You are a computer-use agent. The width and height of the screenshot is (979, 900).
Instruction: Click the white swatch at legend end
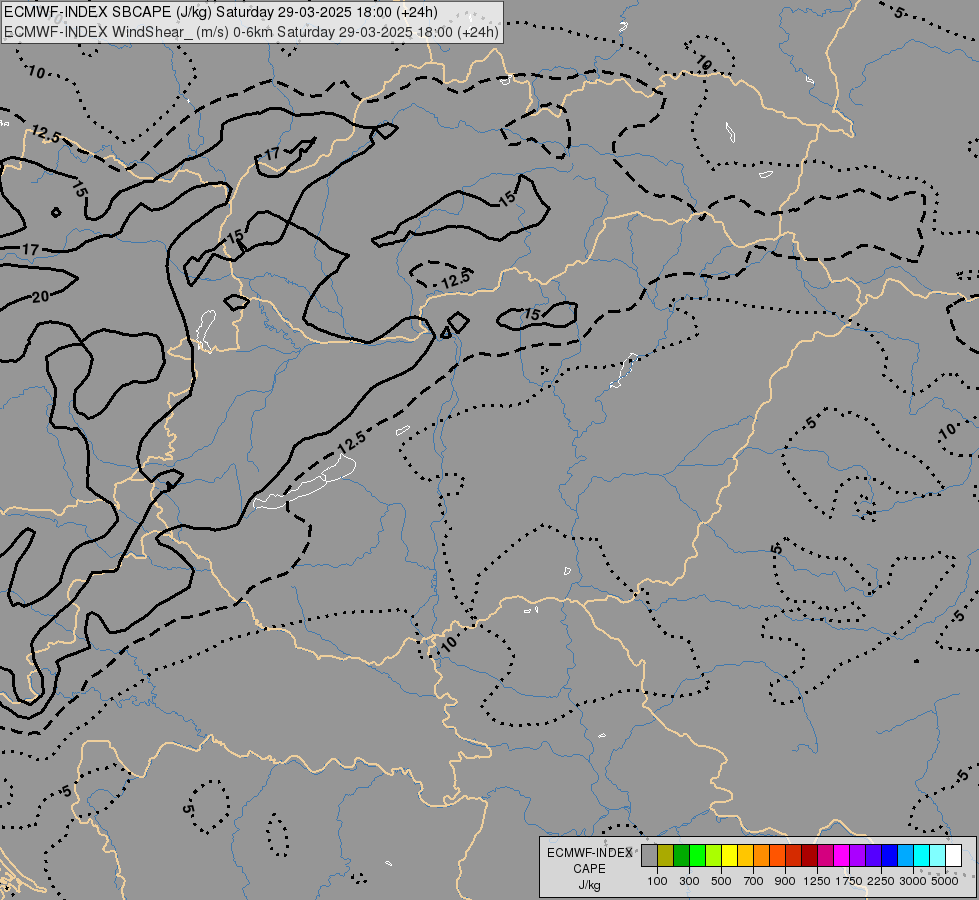(x=953, y=855)
